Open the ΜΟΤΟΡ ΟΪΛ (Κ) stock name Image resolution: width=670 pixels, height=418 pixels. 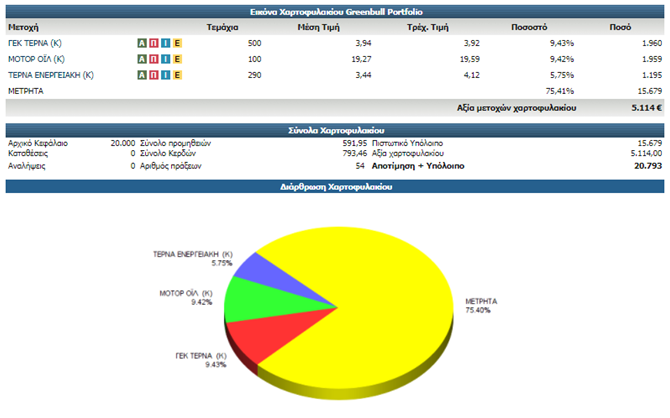37,60
